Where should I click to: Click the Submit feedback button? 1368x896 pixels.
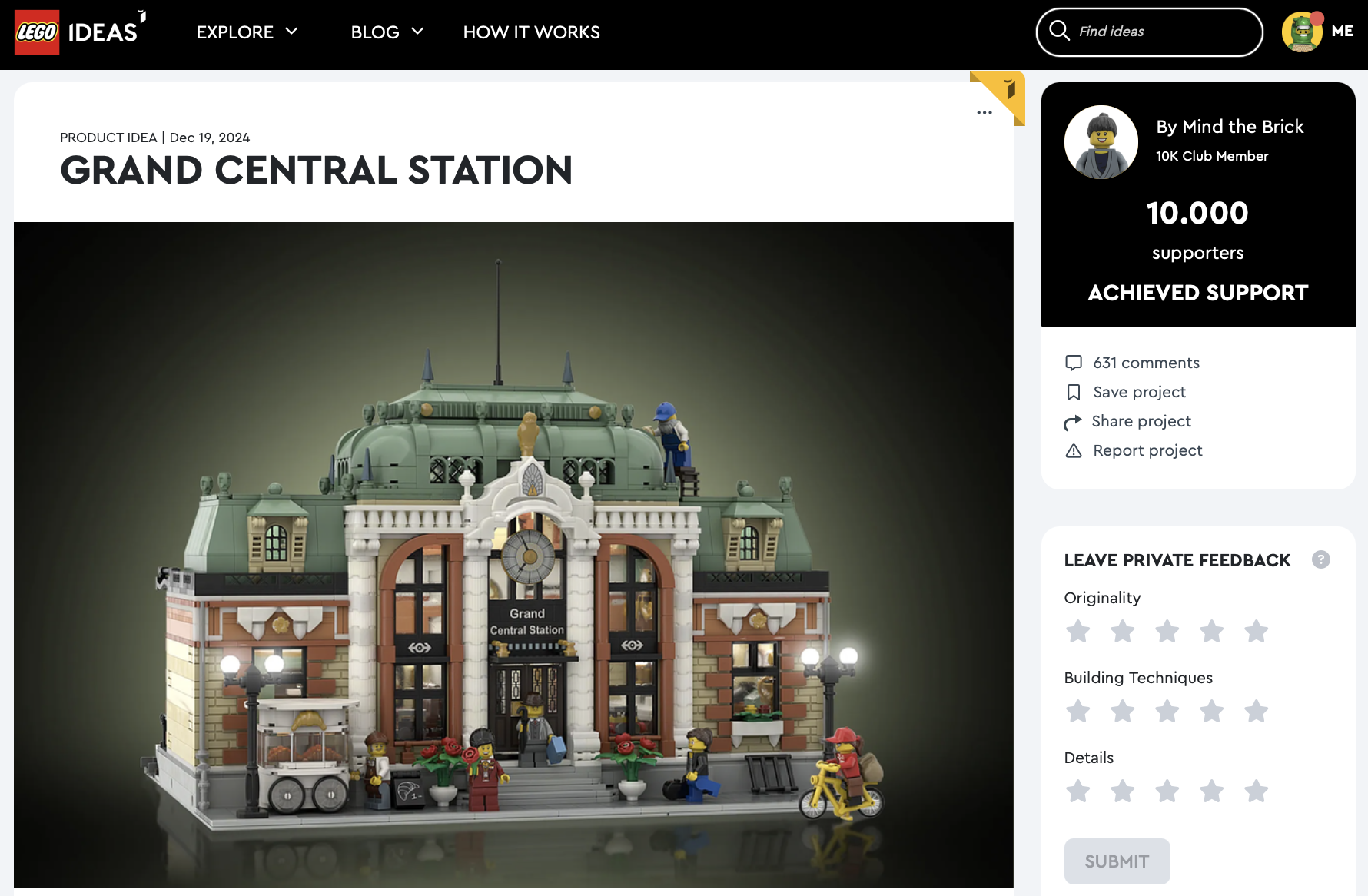pyautogui.click(x=1117, y=861)
